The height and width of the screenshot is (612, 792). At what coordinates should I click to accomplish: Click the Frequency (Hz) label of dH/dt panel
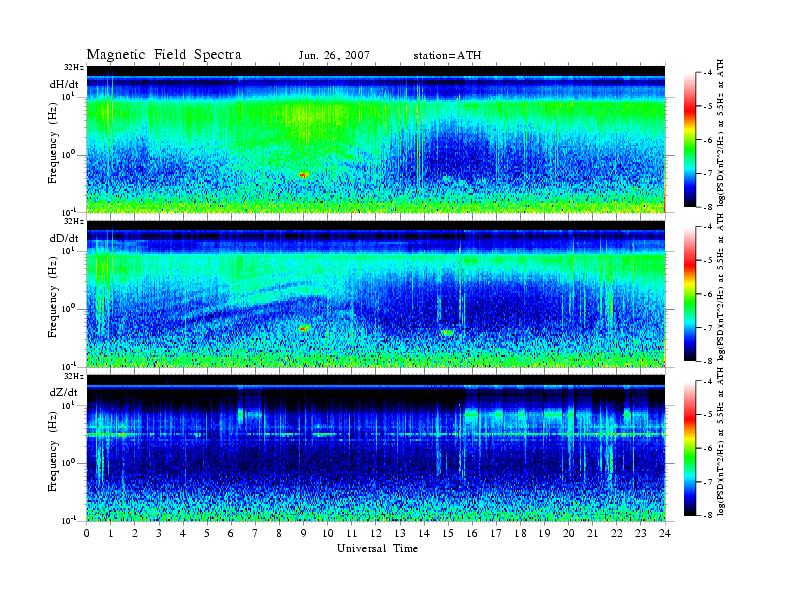point(53,142)
